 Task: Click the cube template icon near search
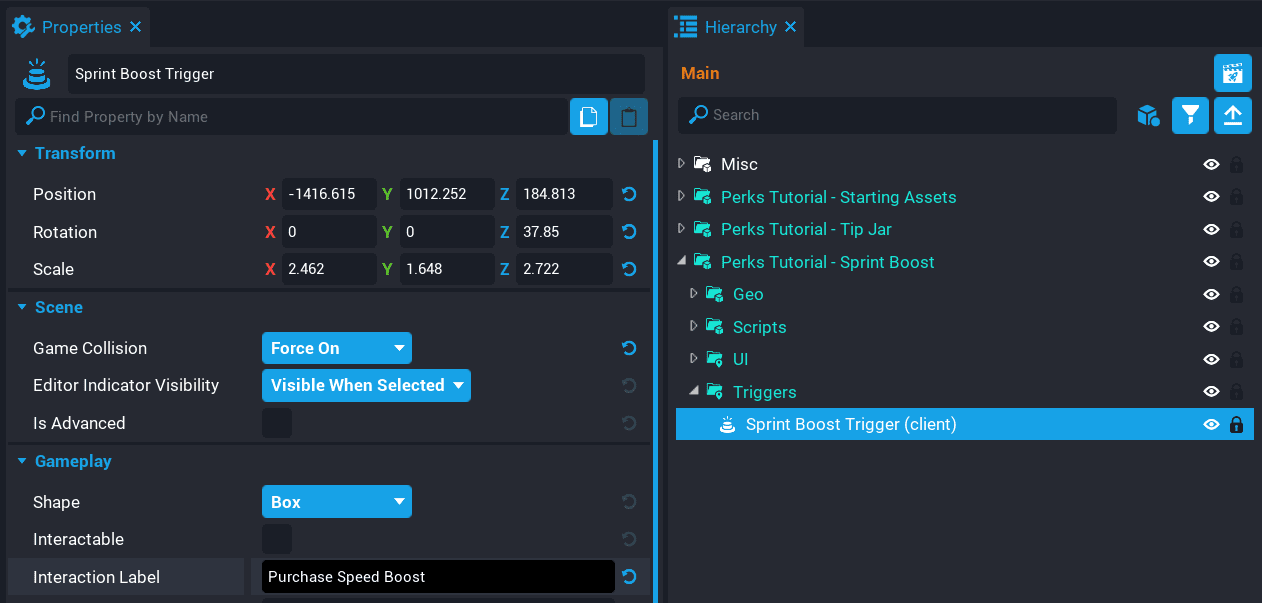[x=1148, y=115]
